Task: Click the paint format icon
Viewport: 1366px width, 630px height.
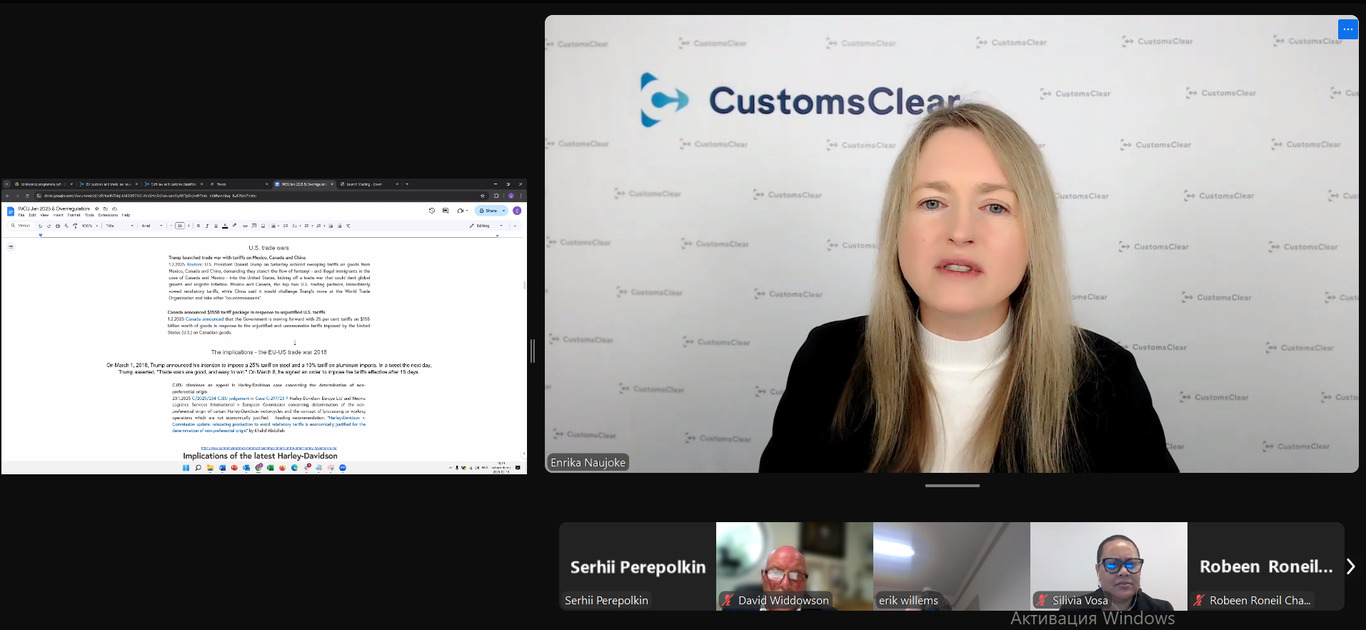Action: [75, 226]
